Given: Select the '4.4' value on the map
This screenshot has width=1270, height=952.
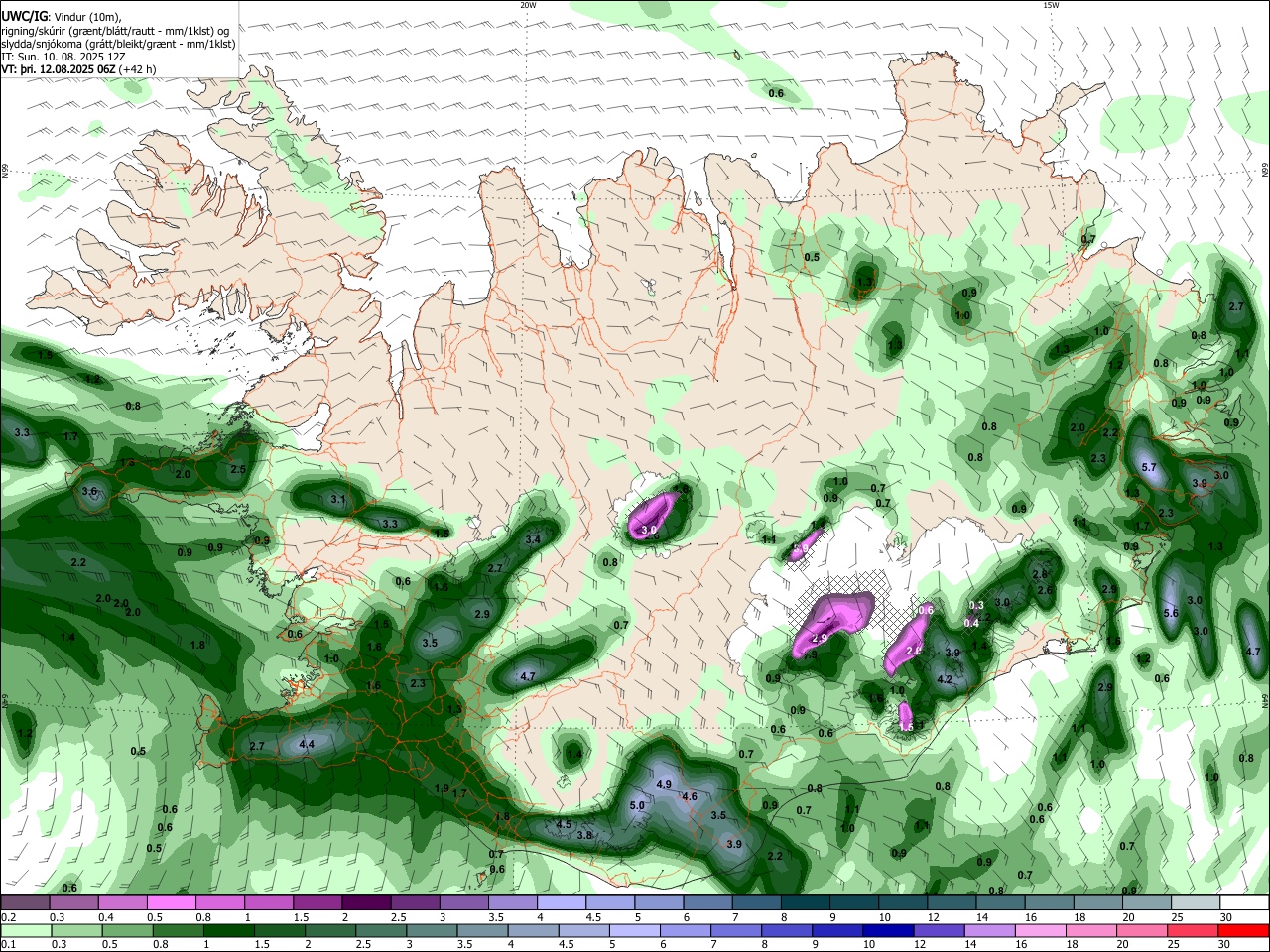Looking at the screenshot, I should point(307,744).
